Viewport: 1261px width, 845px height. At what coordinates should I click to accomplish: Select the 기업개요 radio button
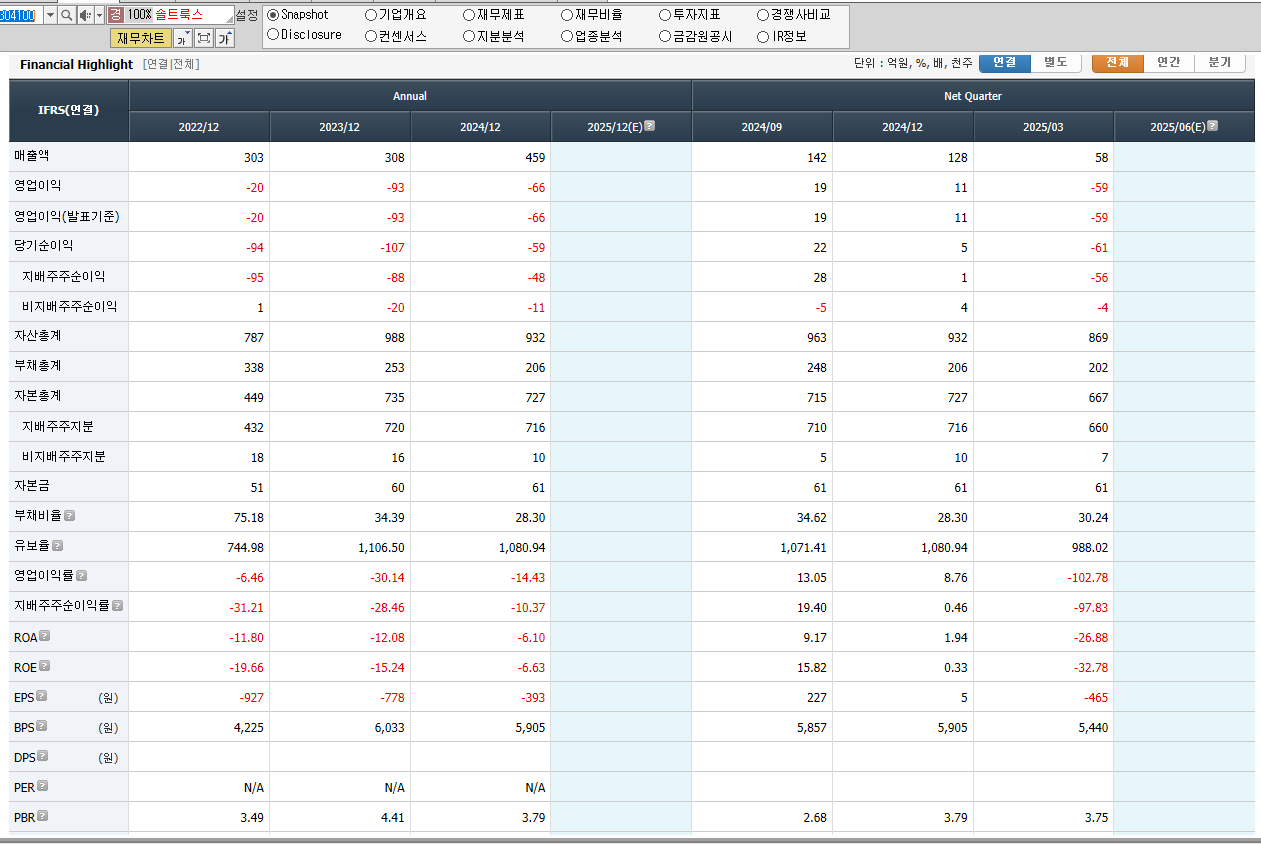[x=371, y=15]
